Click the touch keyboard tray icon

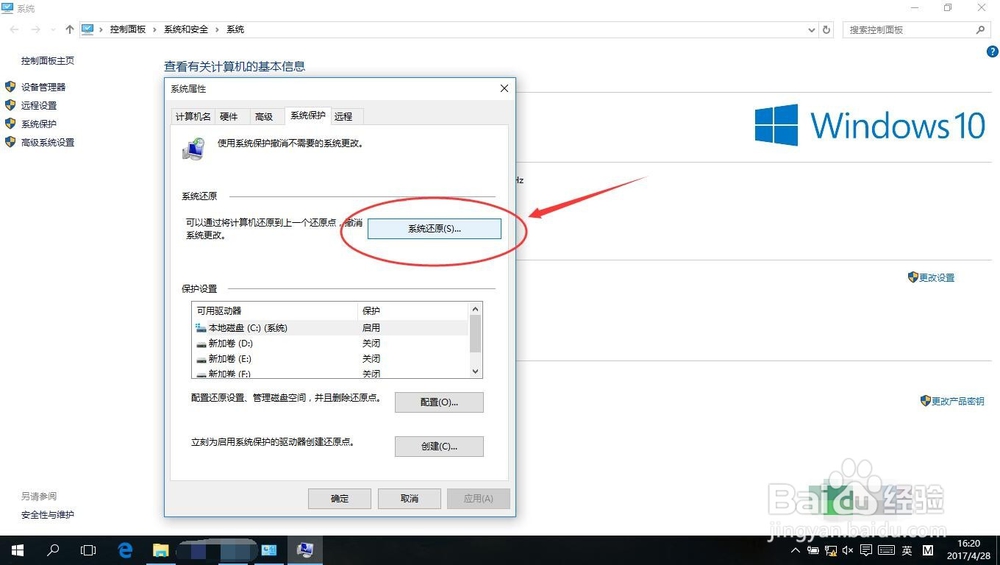click(886, 550)
